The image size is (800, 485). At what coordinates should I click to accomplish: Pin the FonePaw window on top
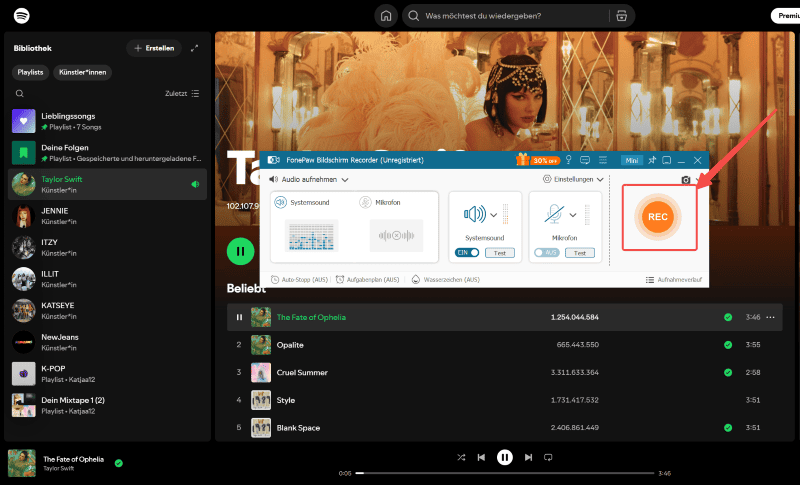point(652,160)
